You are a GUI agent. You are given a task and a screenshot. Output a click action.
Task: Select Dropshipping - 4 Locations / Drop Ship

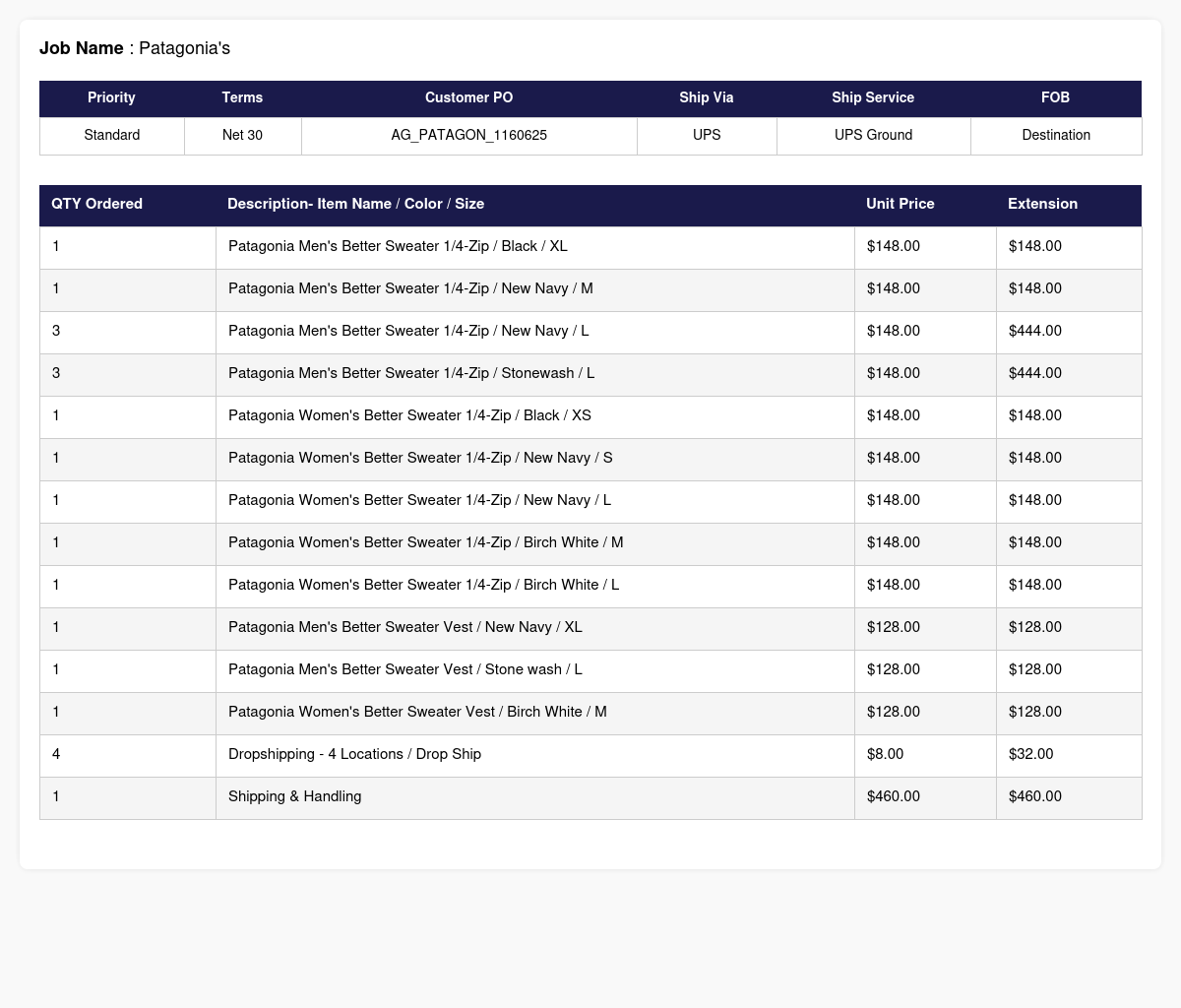click(354, 755)
